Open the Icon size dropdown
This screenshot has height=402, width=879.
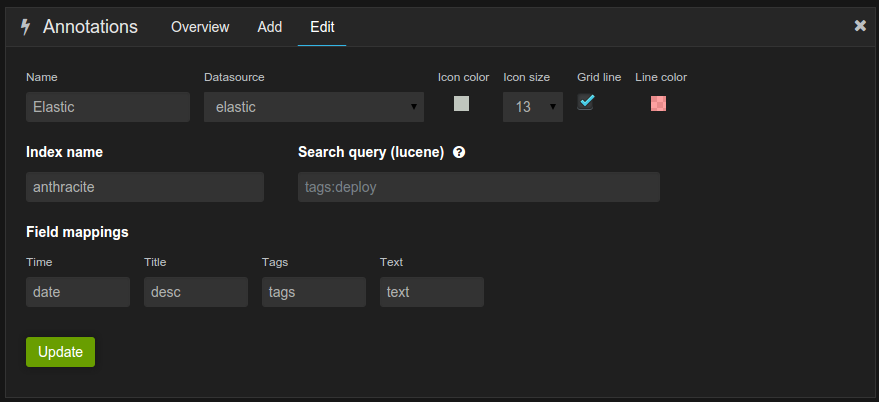pos(532,107)
